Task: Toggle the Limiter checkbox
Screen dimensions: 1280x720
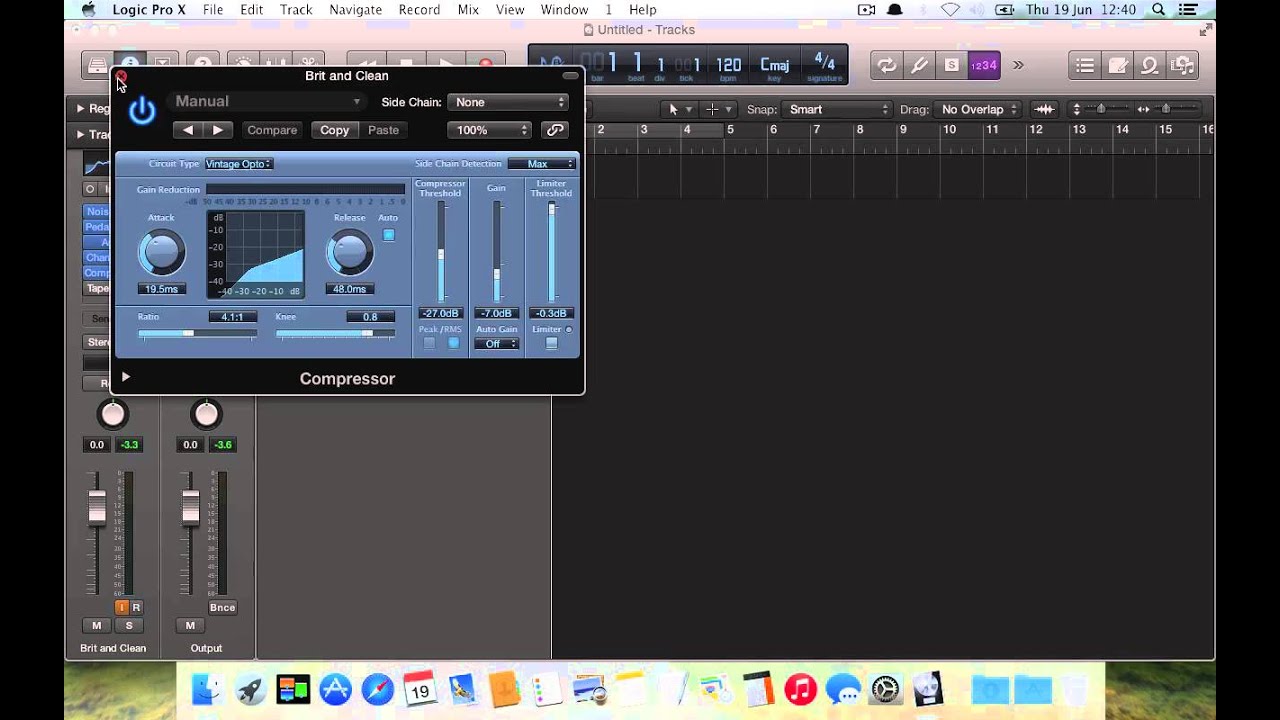Action: [x=551, y=343]
